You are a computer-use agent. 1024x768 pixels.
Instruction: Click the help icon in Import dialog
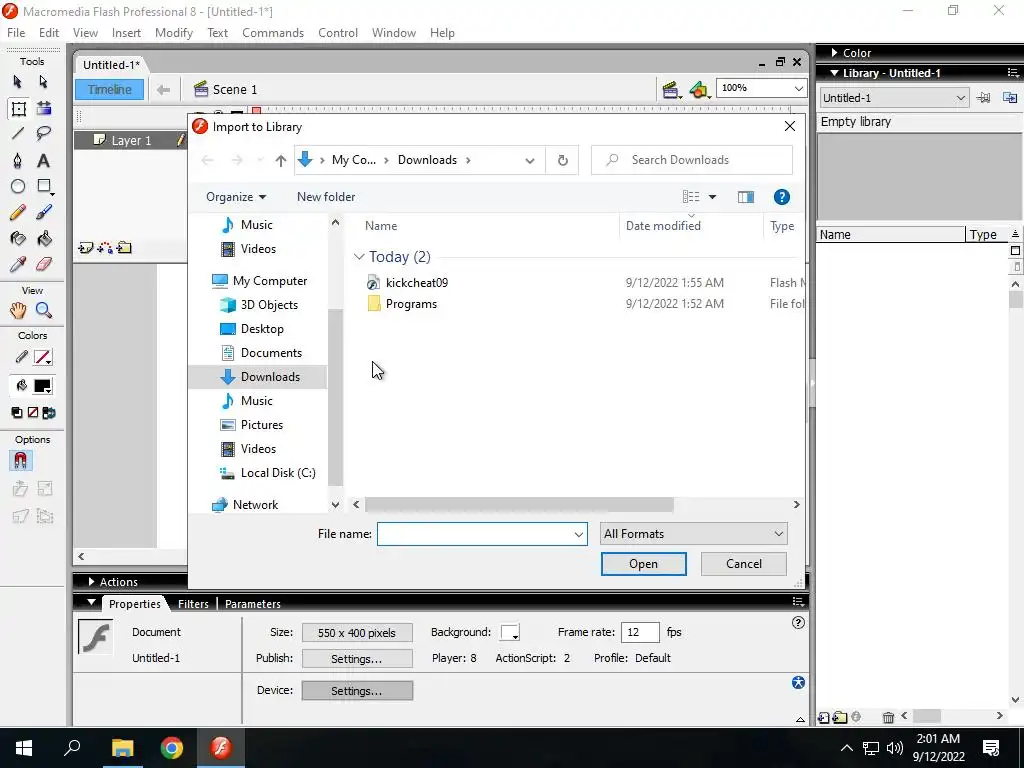pyautogui.click(x=781, y=197)
